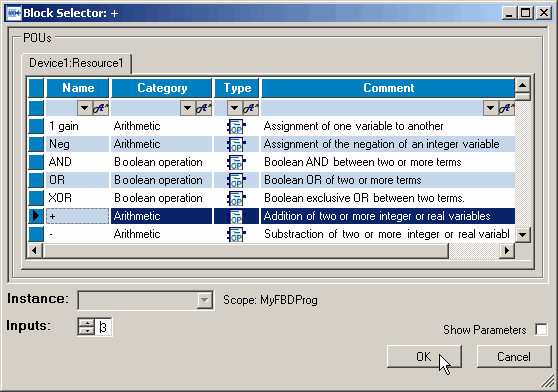Click comment 'Boolean OR of two or more terms'
The image size is (558, 392).
click(x=342, y=180)
